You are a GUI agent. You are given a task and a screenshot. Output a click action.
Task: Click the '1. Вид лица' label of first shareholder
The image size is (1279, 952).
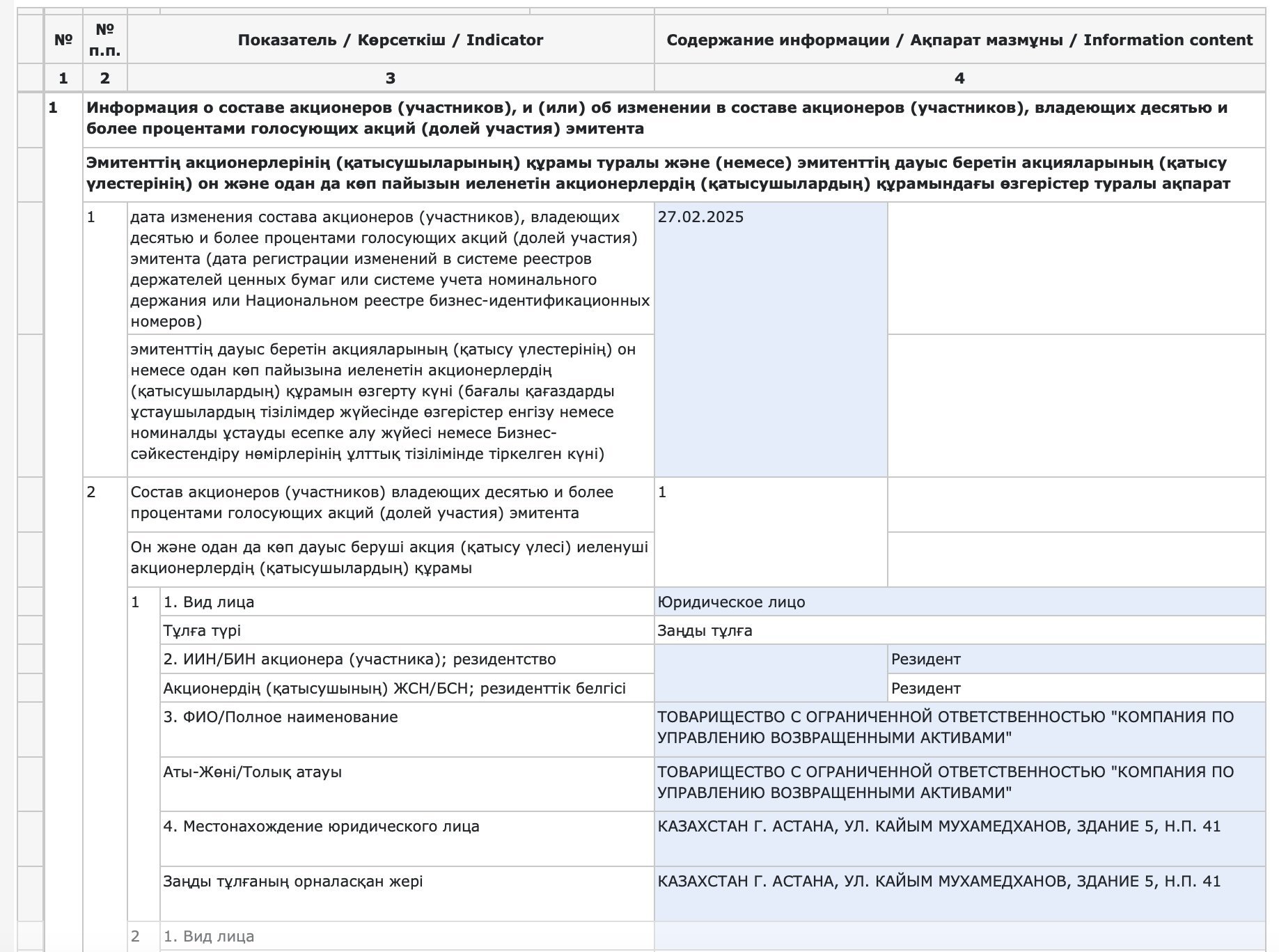pos(209,602)
